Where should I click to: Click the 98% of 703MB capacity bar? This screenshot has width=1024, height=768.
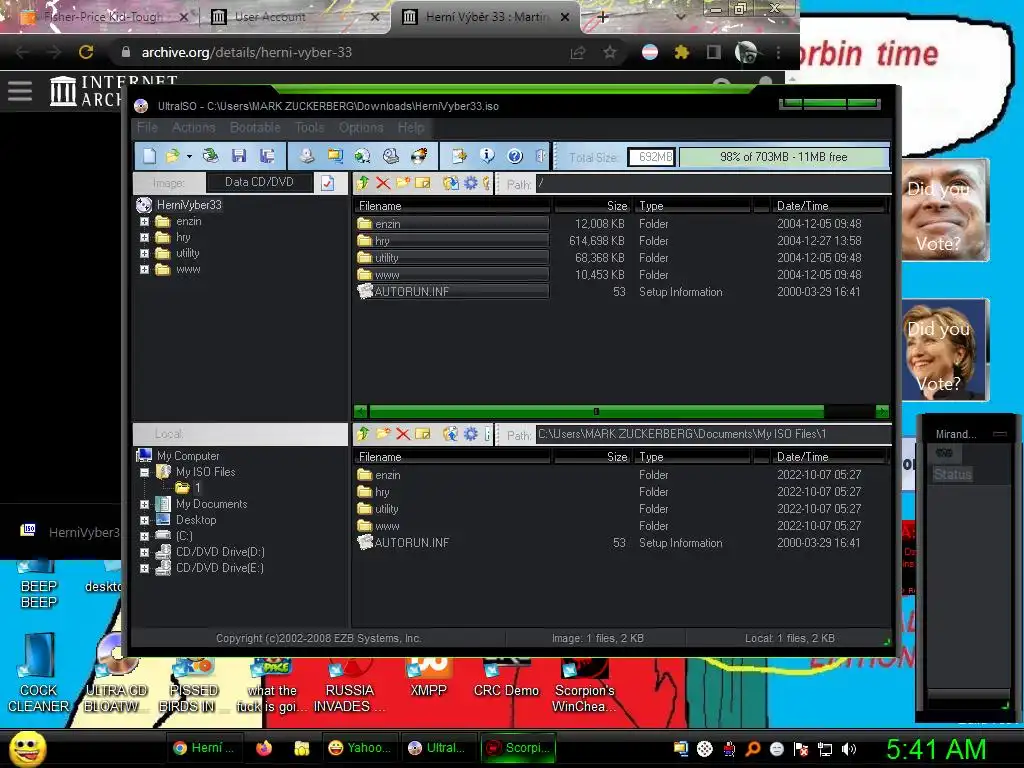[784, 157]
